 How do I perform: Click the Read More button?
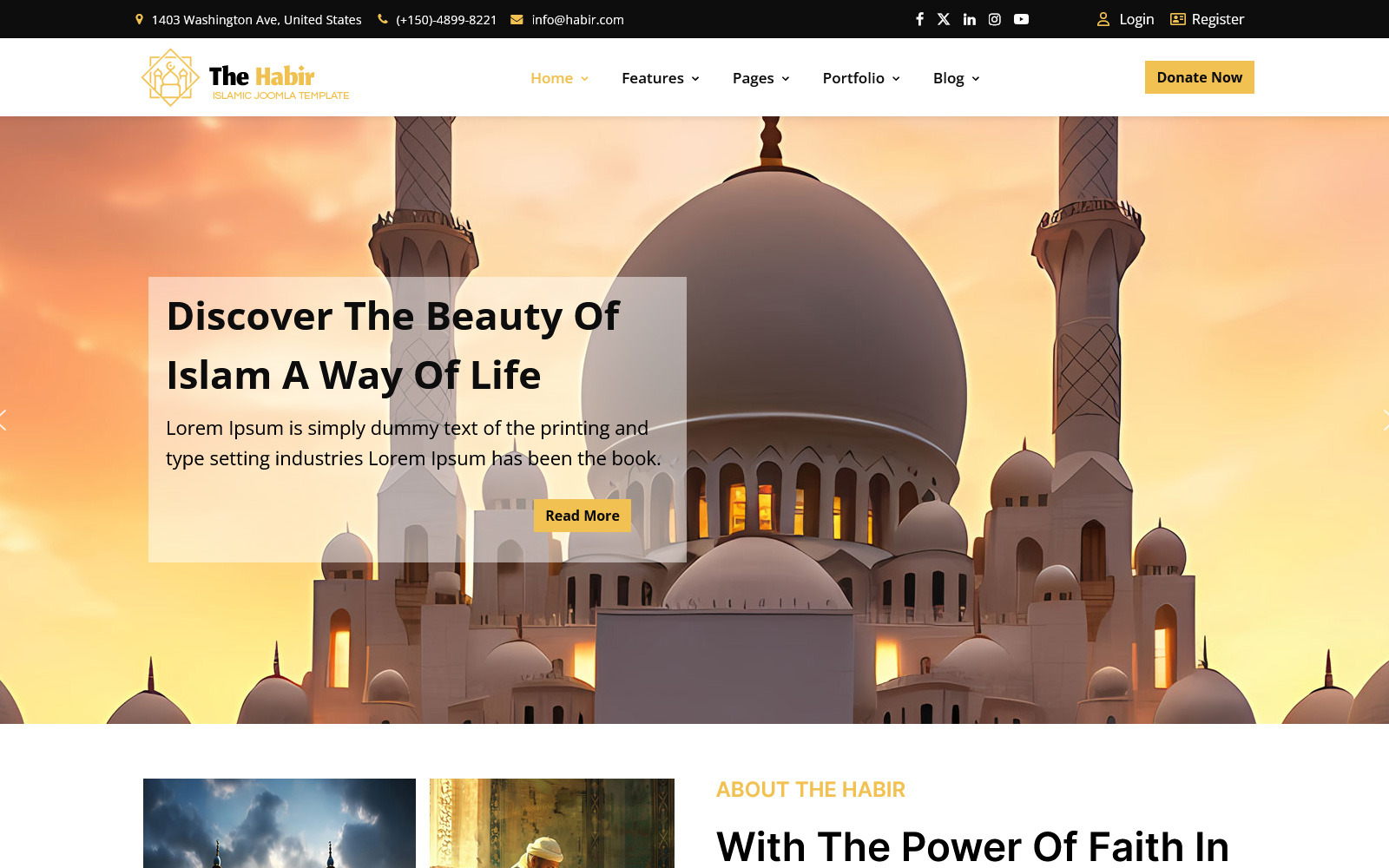click(x=582, y=516)
